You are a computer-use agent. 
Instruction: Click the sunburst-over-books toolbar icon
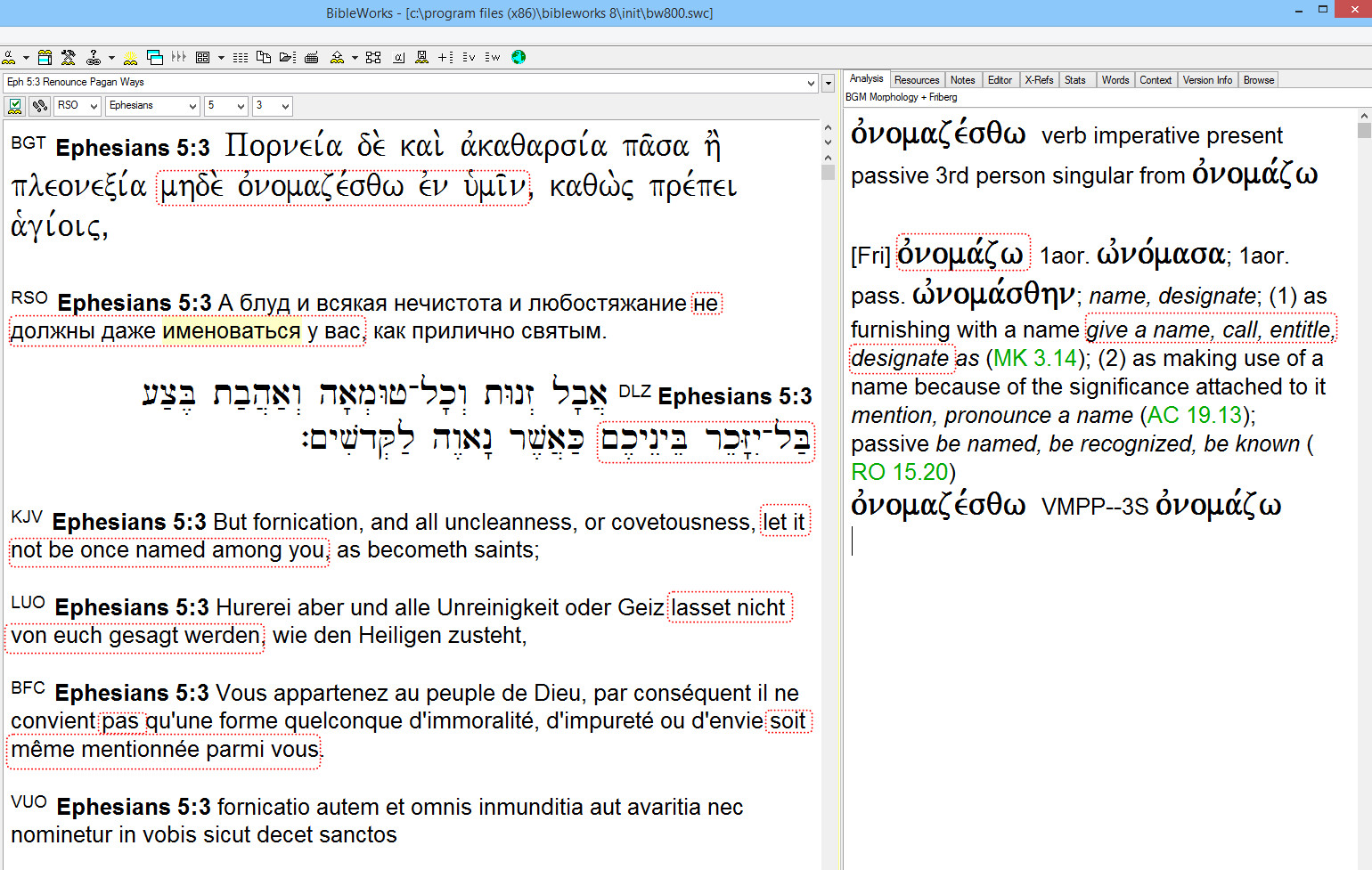(x=130, y=57)
